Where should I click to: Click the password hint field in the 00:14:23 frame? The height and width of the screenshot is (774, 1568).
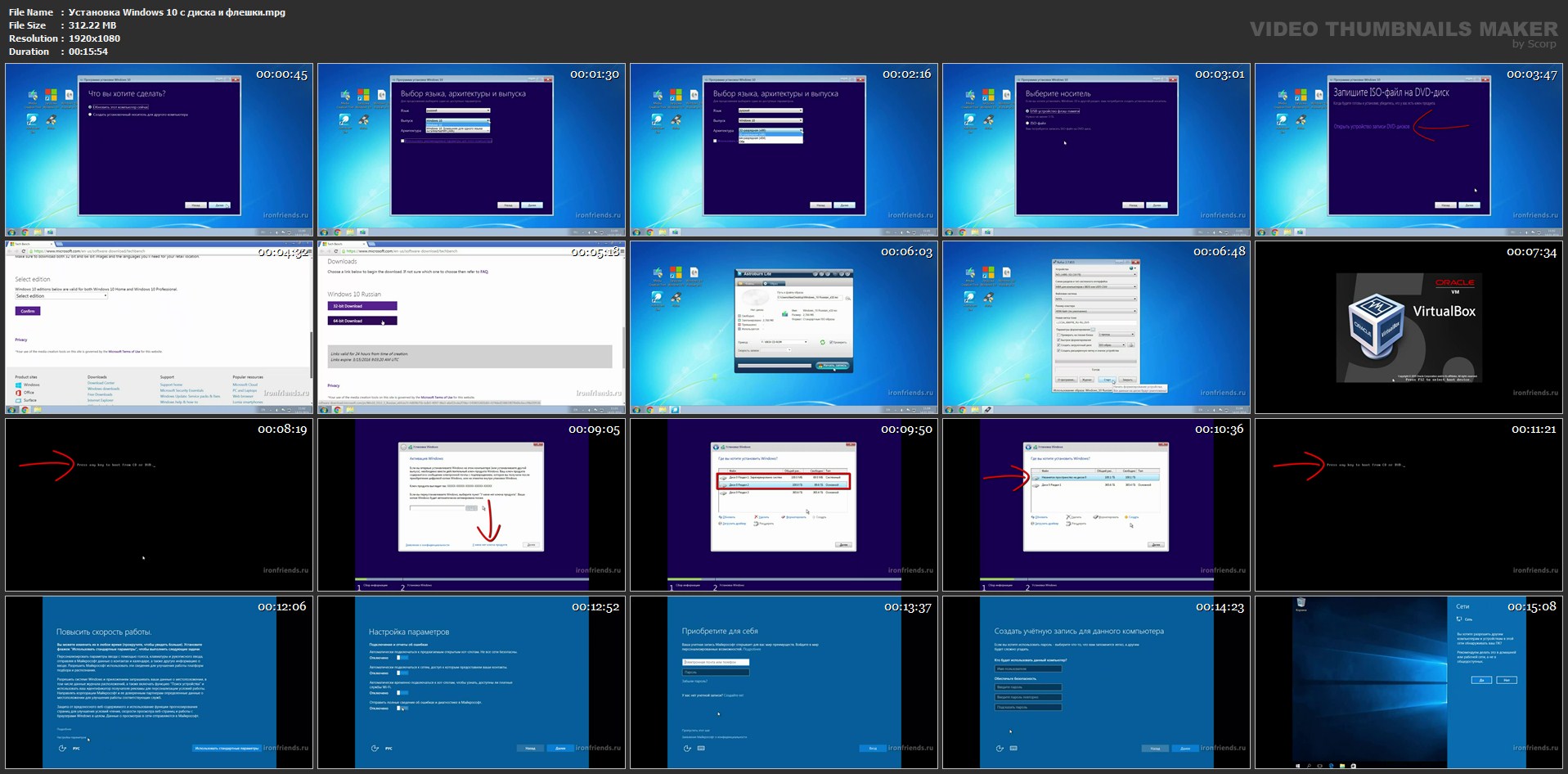(x=1028, y=707)
